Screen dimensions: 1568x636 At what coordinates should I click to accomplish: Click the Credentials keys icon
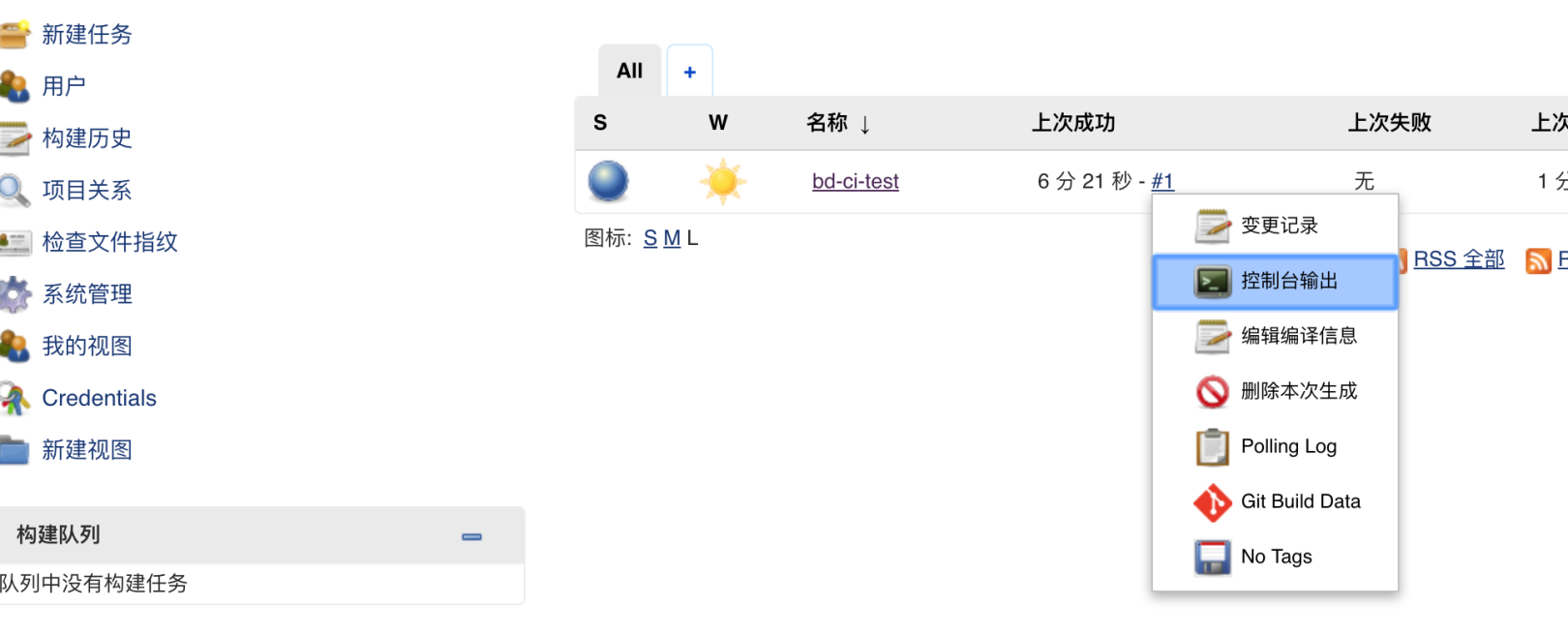(x=15, y=398)
